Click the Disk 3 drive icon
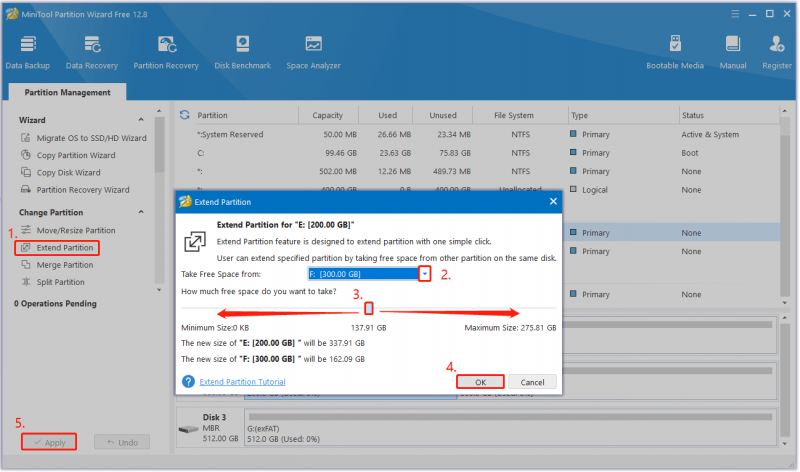Viewport: 800px width, 472px height. coord(188,429)
